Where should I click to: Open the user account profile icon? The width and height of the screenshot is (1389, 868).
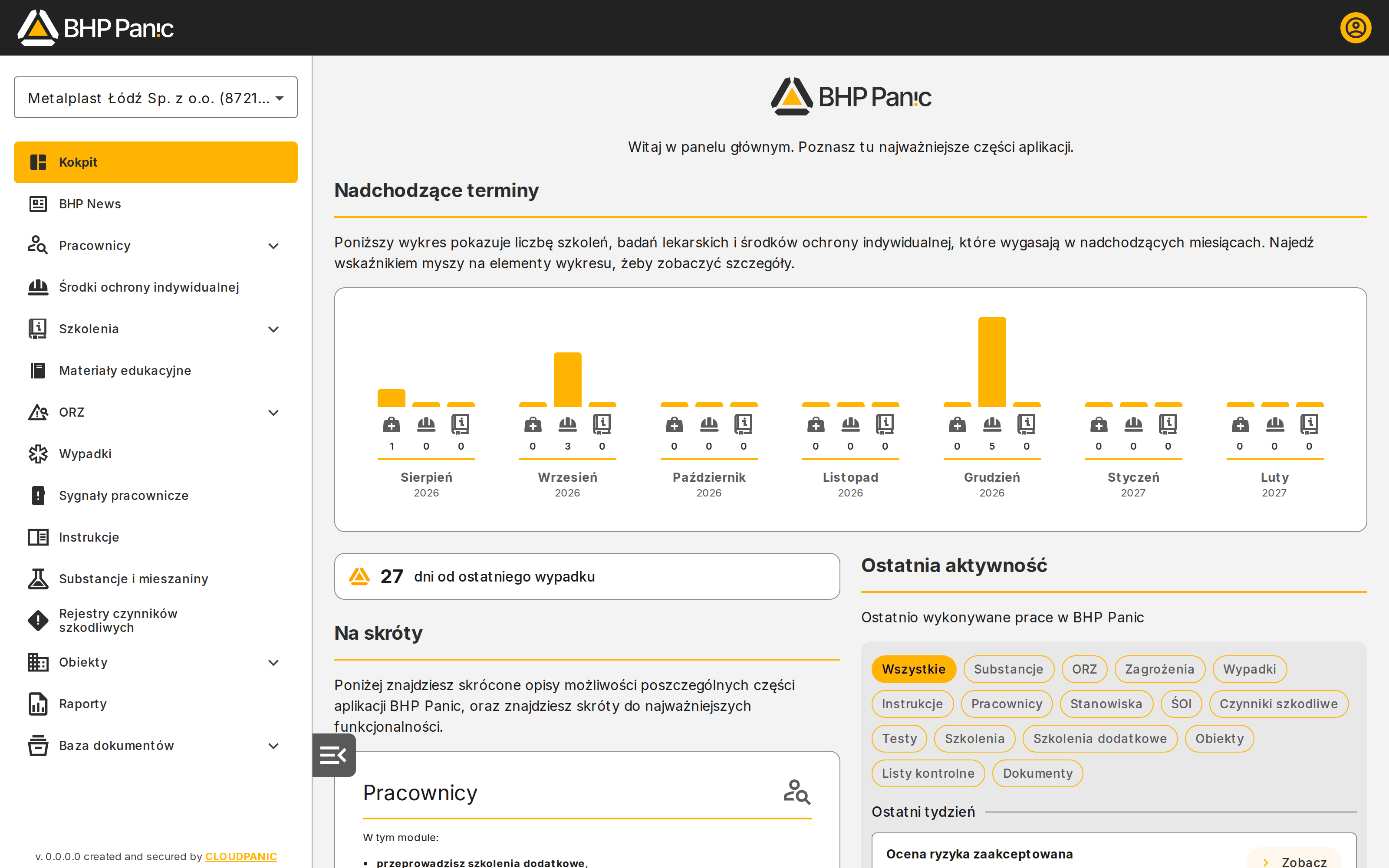1355,27
